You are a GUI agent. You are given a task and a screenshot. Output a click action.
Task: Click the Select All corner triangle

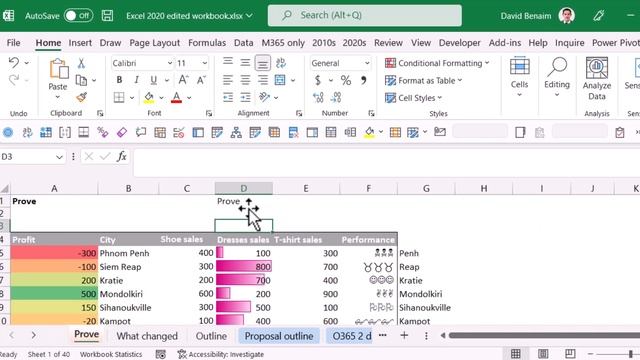click(4, 189)
